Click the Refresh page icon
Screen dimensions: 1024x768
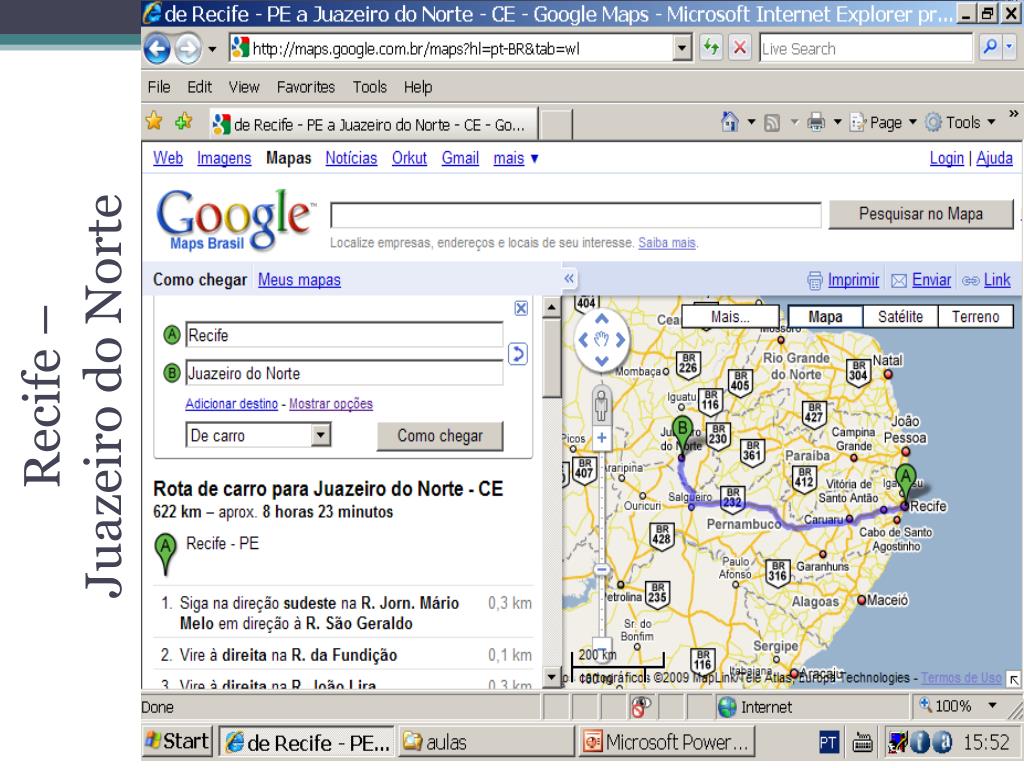(711, 48)
